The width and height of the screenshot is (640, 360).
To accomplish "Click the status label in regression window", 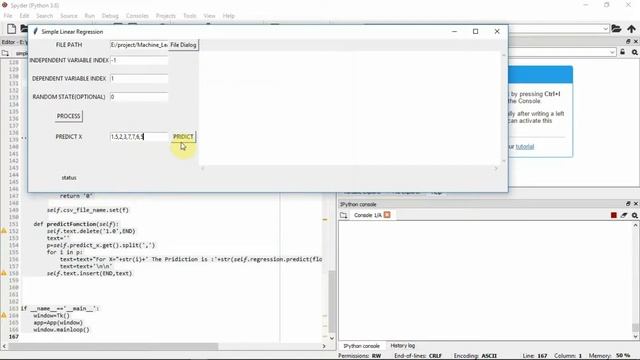I will (x=69, y=178).
